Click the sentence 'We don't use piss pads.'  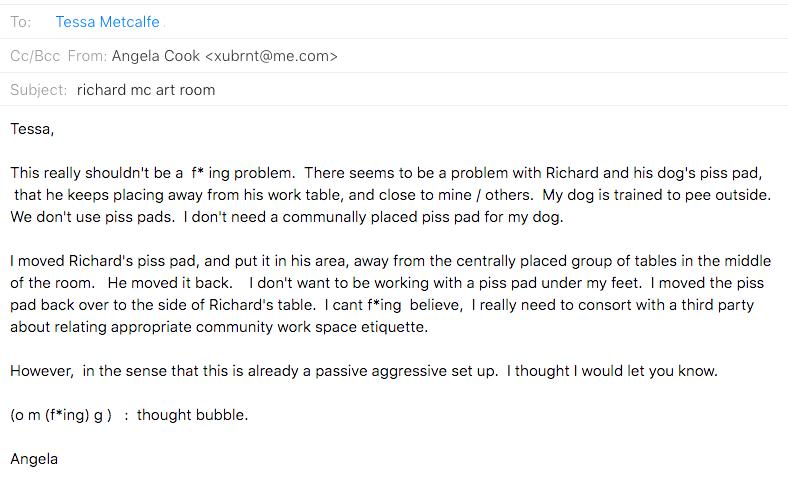pos(92,217)
